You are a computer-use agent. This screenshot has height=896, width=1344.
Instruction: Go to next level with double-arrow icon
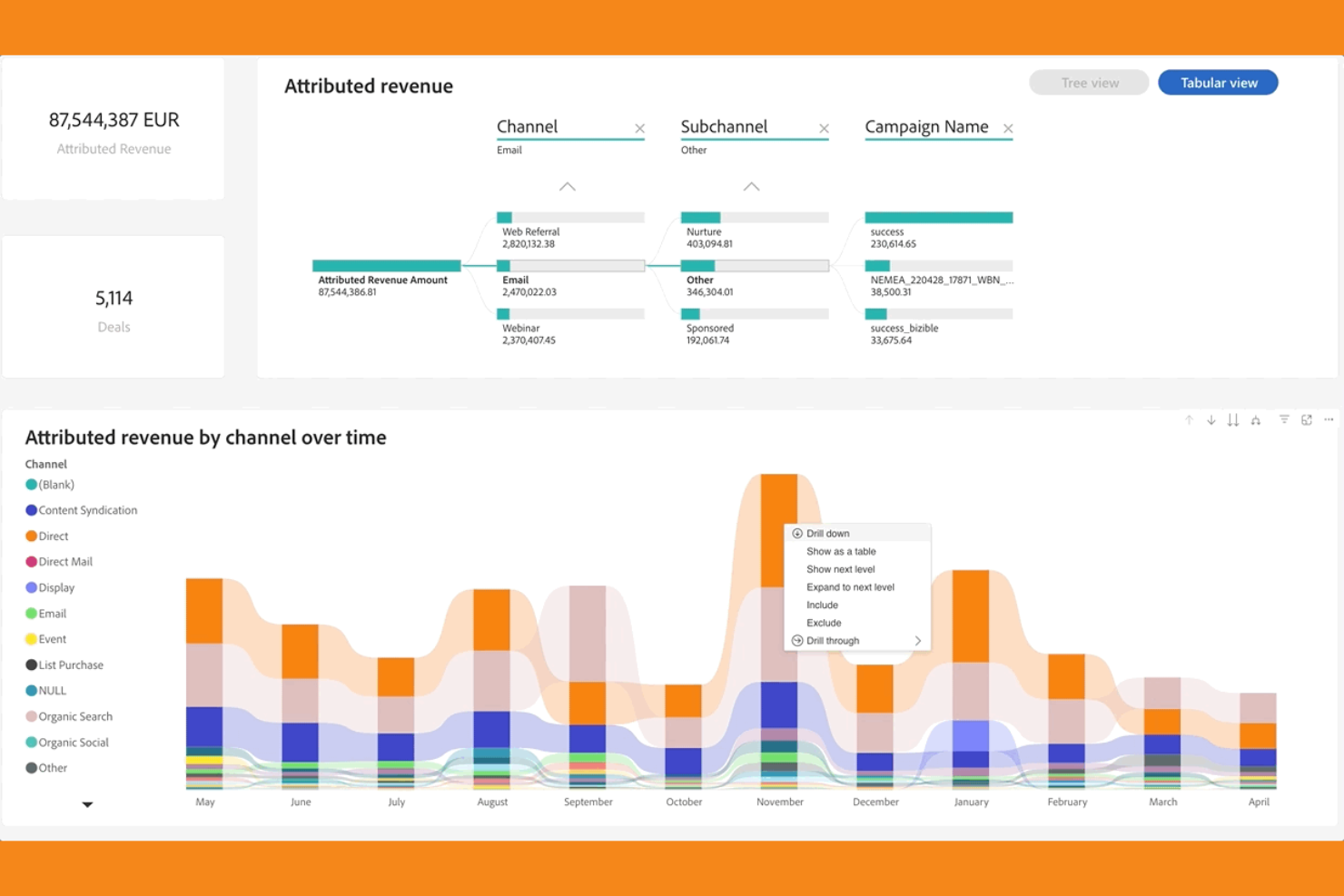point(1232,419)
